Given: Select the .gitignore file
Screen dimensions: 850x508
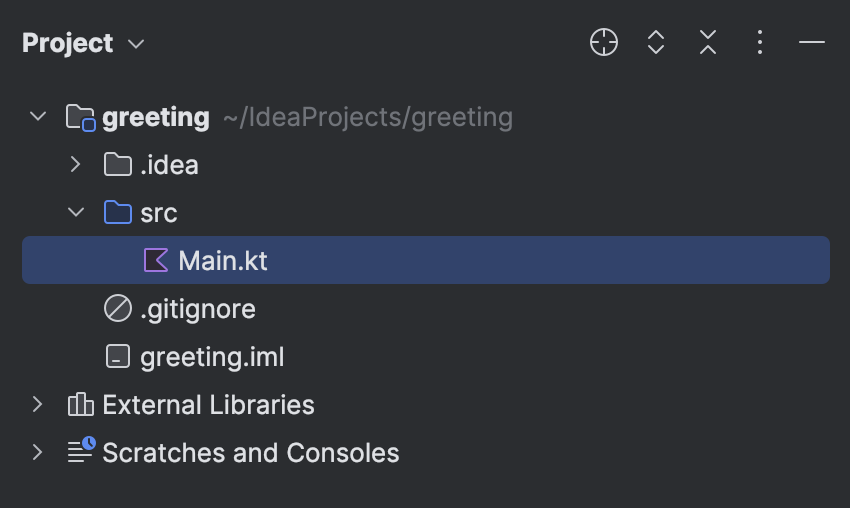Looking at the screenshot, I should (x=198, y=309).
